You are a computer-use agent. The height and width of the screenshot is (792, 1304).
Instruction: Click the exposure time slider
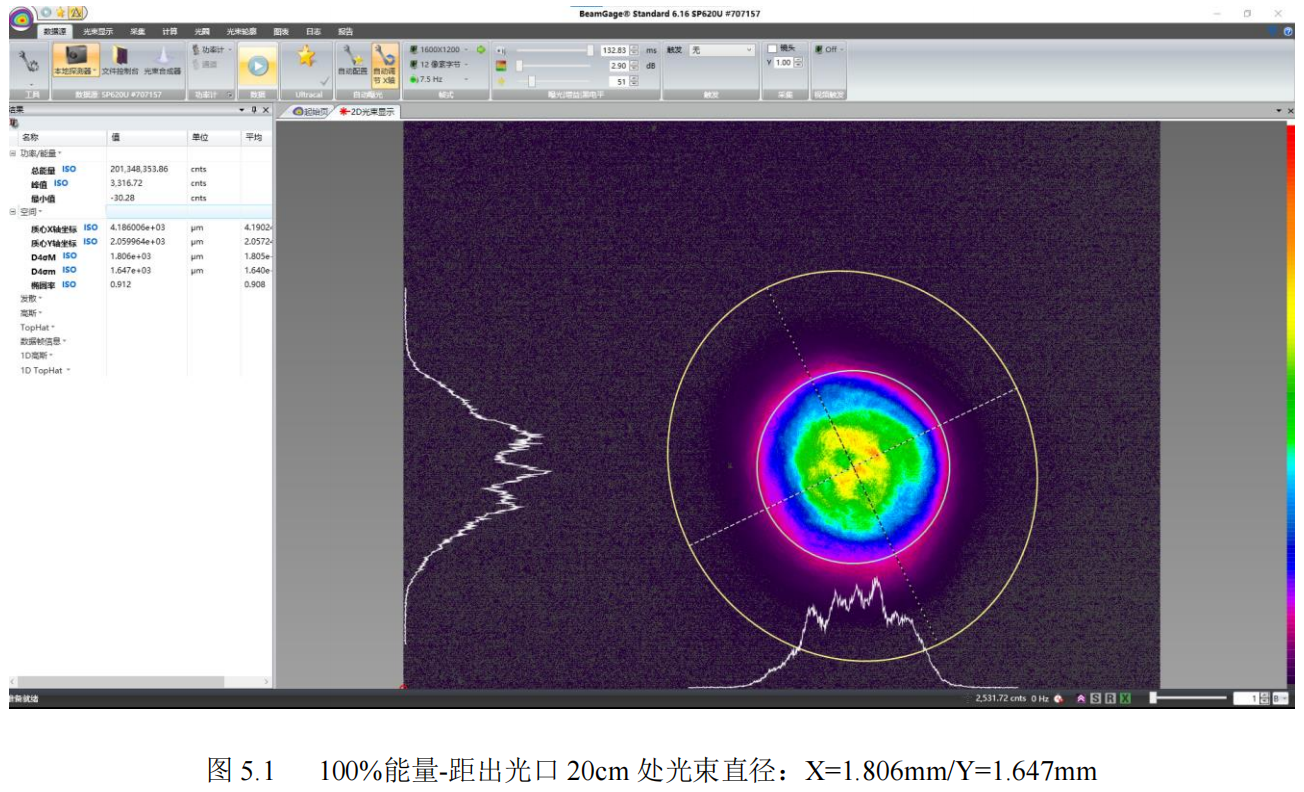pos(553,50)
